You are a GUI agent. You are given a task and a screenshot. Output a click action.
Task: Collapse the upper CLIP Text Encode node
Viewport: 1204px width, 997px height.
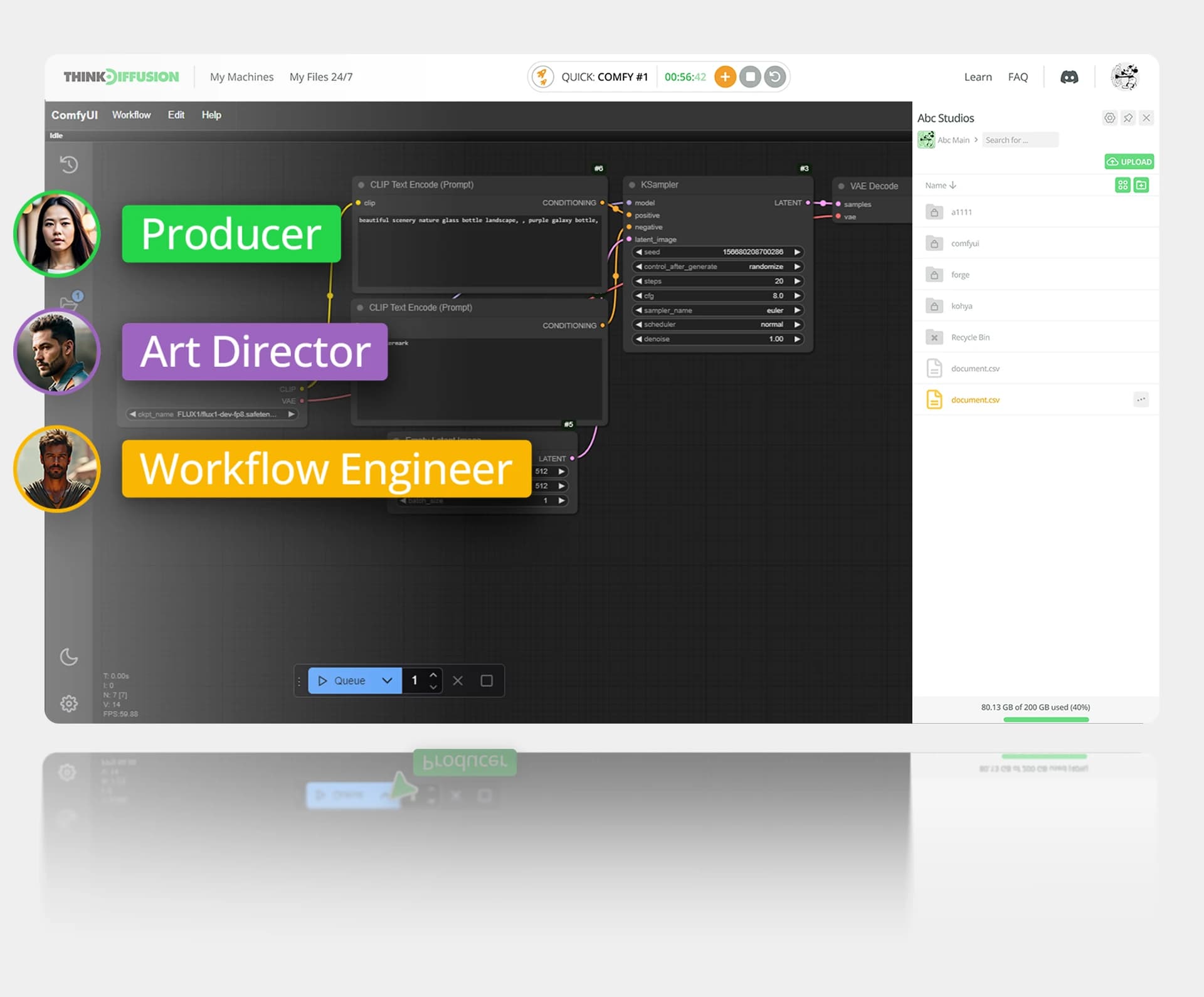click(361, 185)
